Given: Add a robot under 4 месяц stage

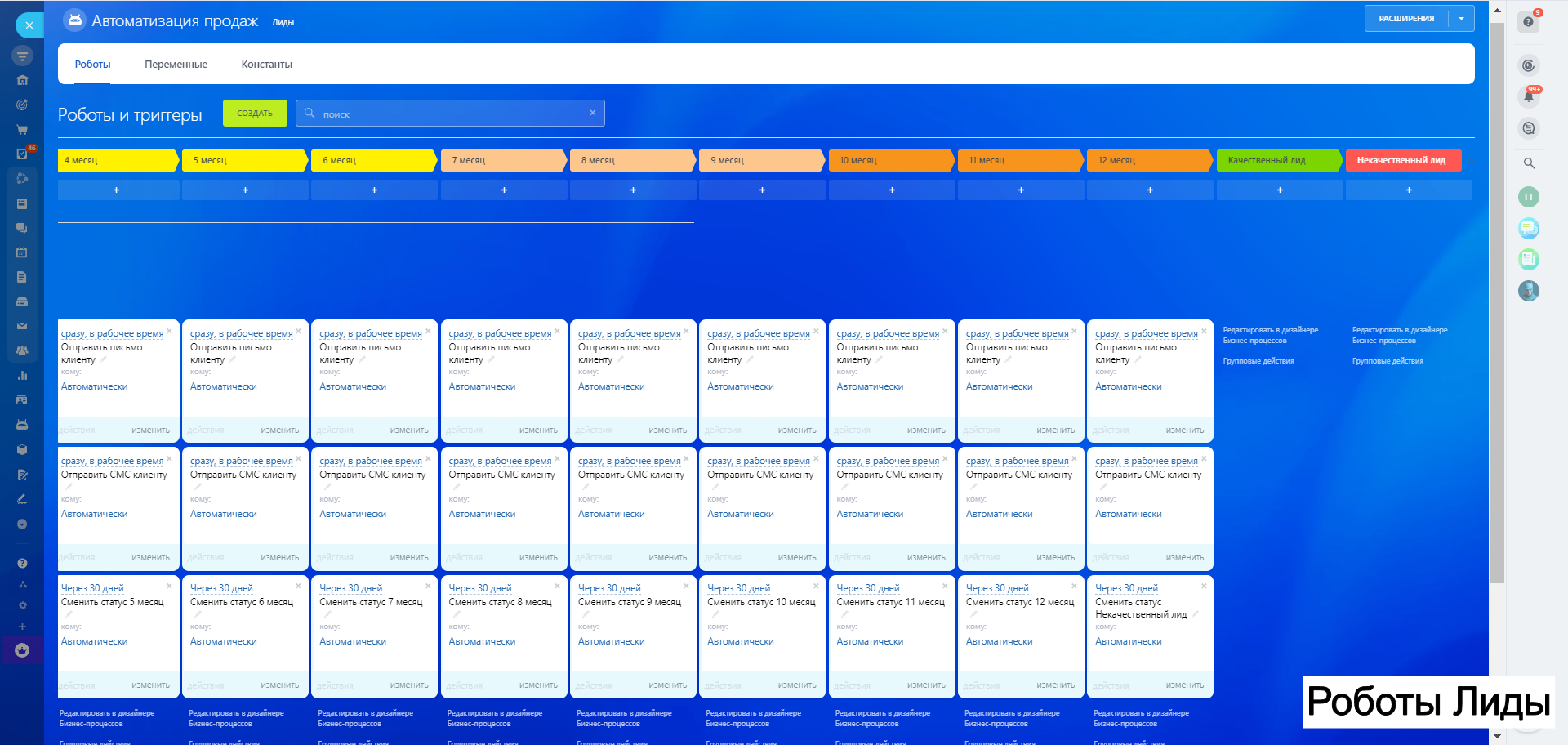Looking at the screenshot, I should coord(117,190).
